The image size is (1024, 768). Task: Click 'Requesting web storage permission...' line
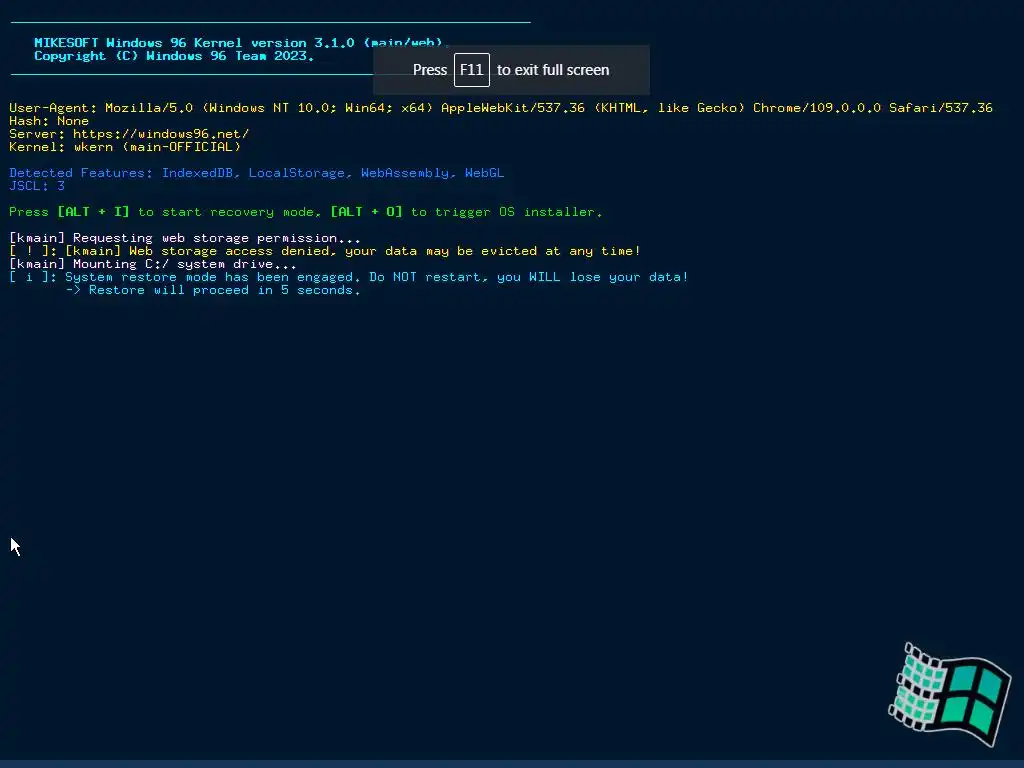click(185, 238)
